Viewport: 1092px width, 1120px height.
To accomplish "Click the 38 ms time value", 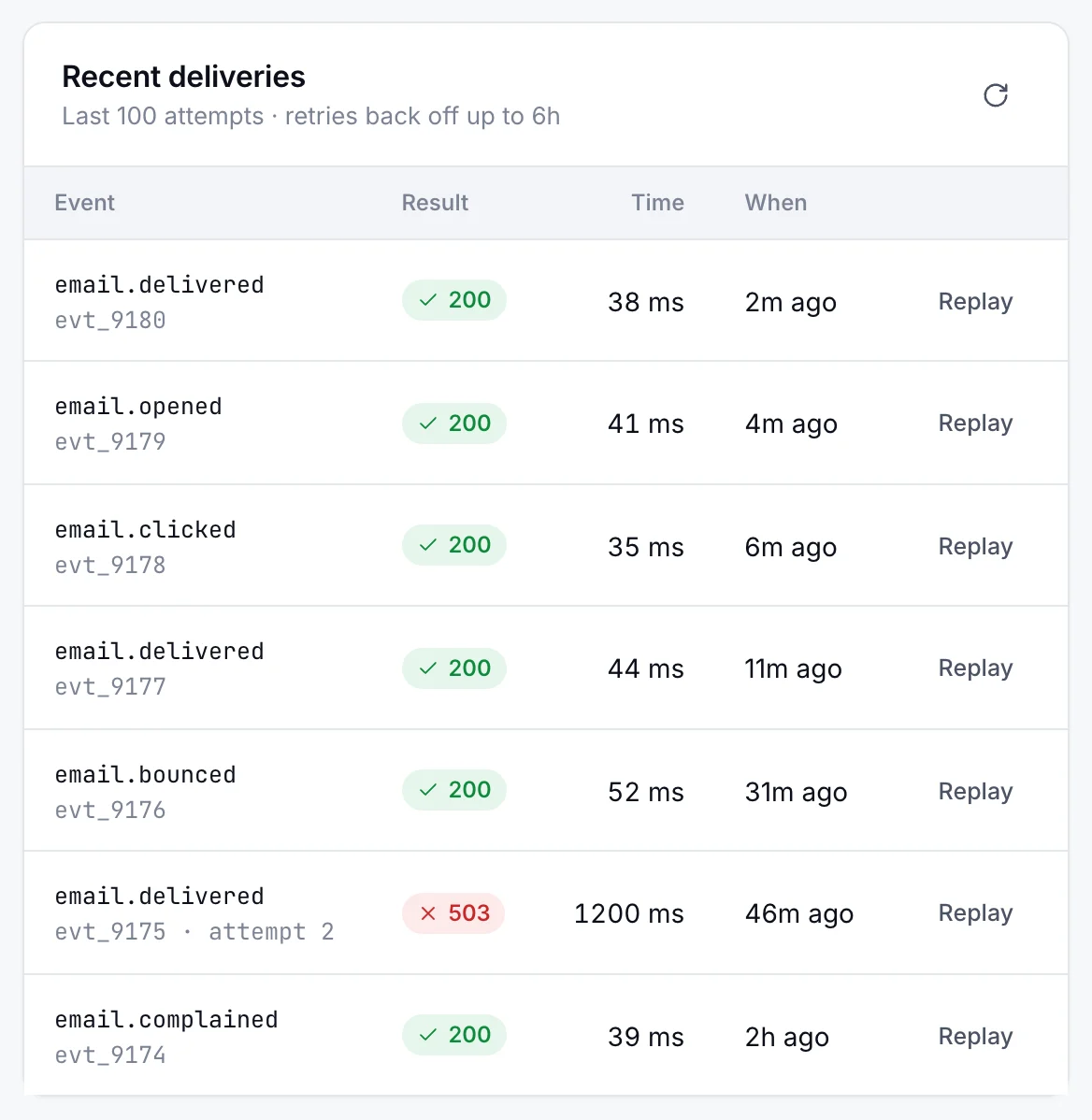I will (646, 302).
